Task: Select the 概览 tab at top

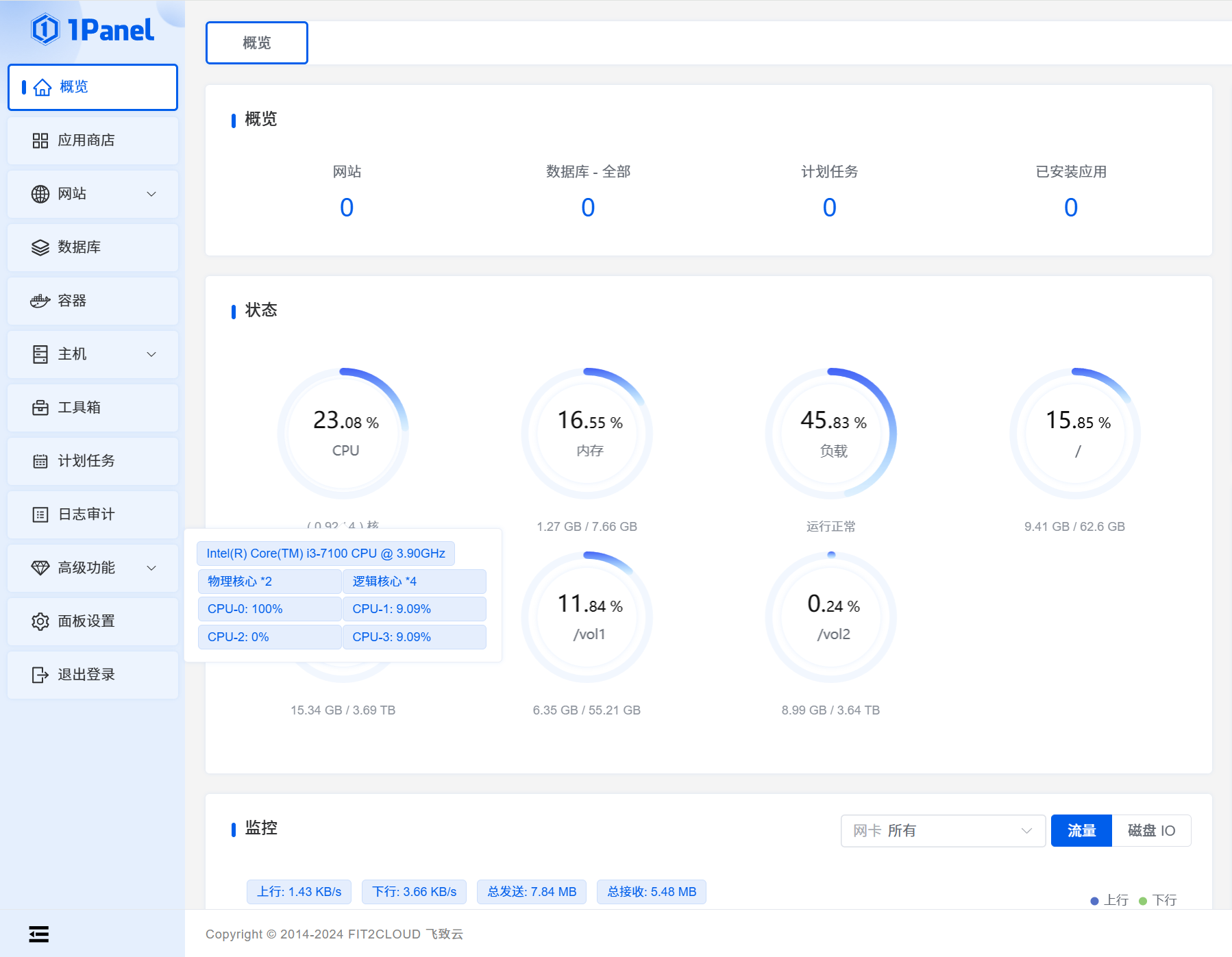Action: [x=257, y=42]
